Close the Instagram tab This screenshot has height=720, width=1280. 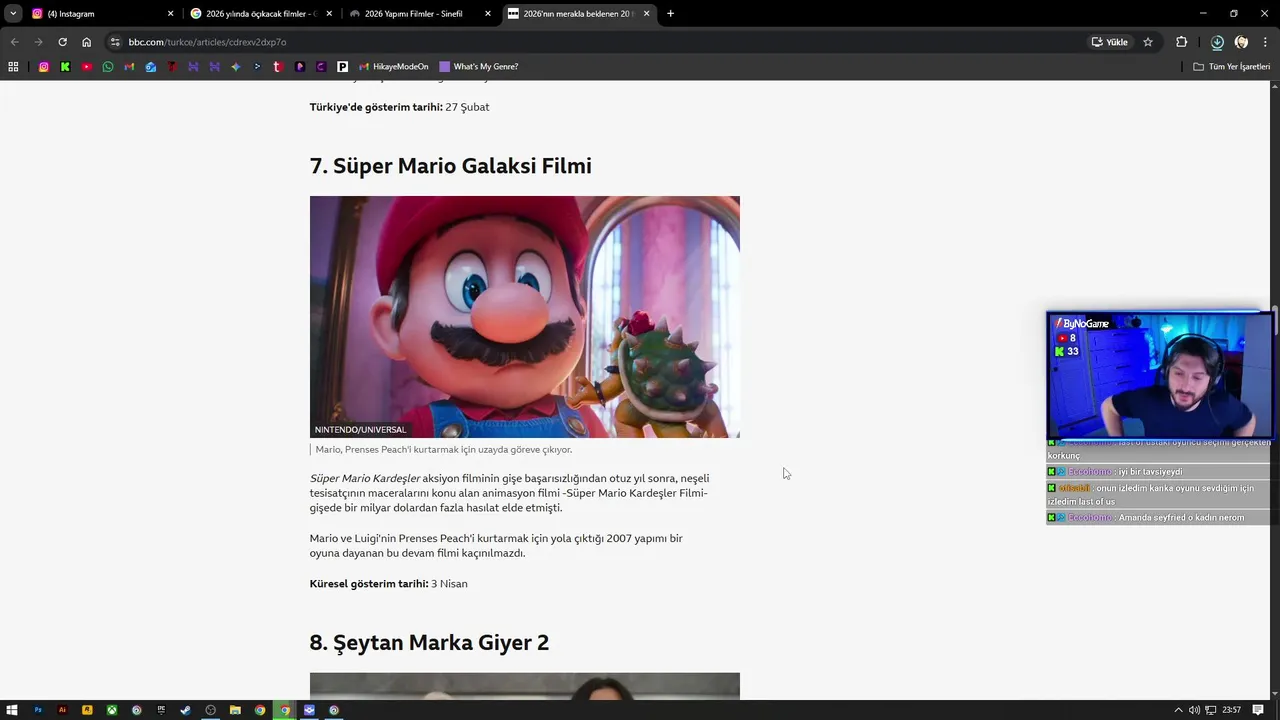(x=170, y=14)
